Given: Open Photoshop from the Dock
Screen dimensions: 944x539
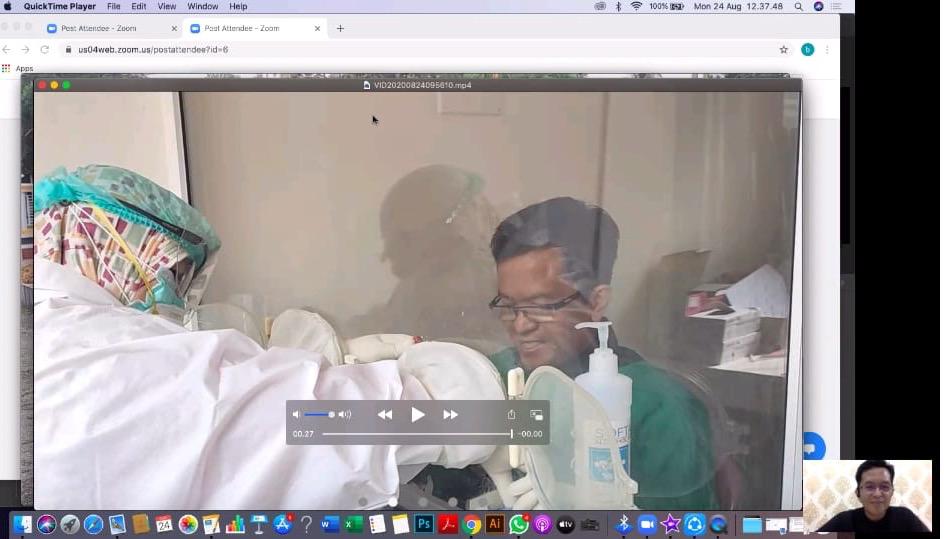Looking at the screenshot, I should pyautogui.click(x=424, y=524).
